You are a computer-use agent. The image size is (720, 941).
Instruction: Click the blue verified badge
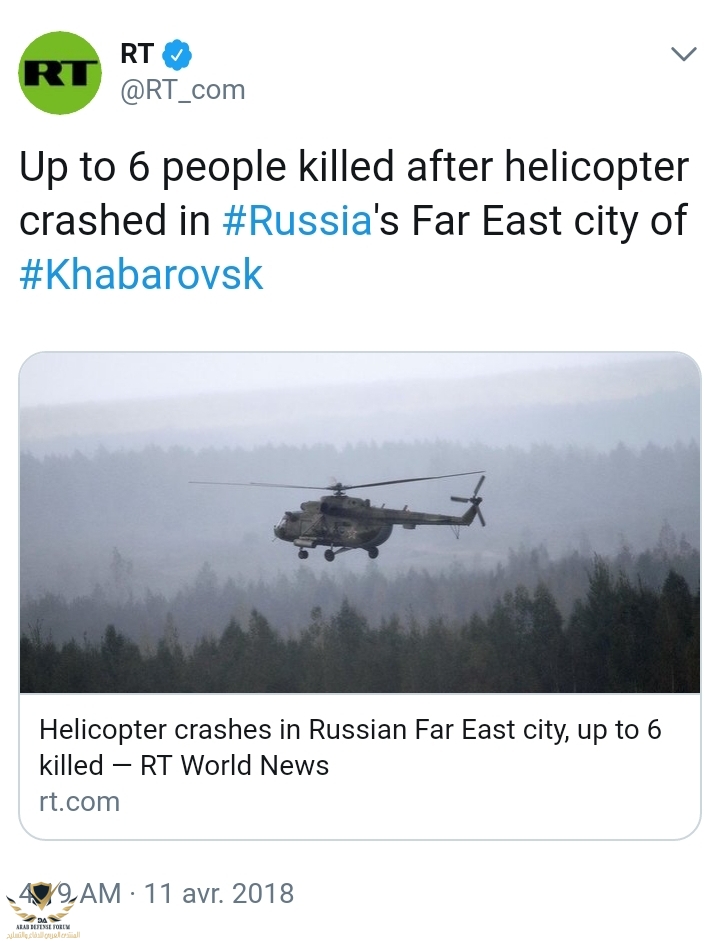tap(177, 54)
